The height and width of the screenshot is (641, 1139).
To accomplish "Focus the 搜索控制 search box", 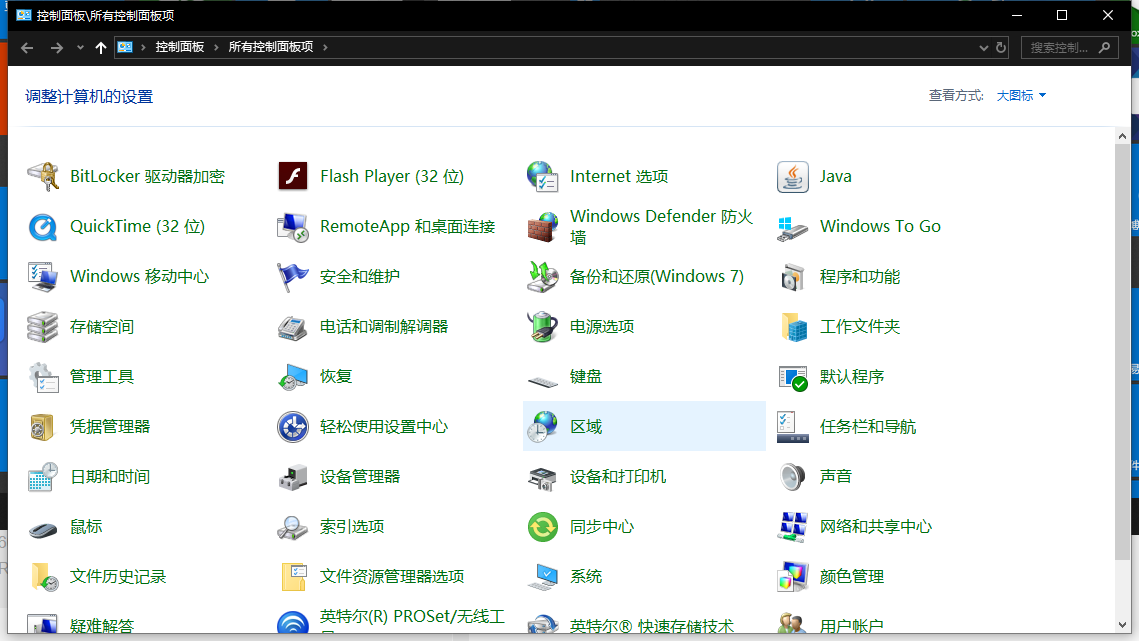I will [1069, 48].
